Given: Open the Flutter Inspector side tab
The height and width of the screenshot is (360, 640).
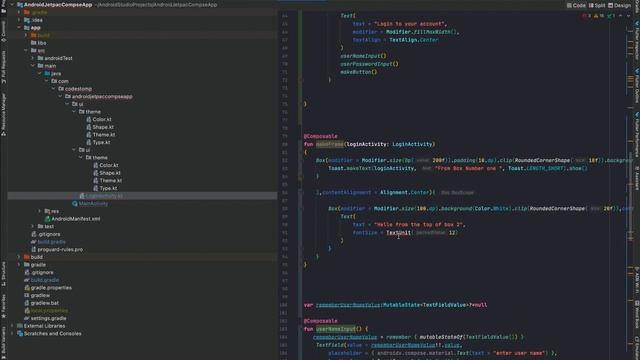Looking at the screenshot, I should click(x=636, y=40).
